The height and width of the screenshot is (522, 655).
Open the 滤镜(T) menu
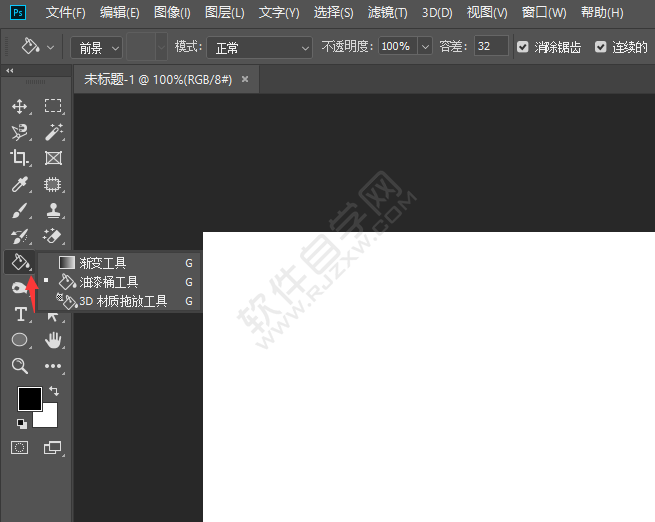(387, 13)
